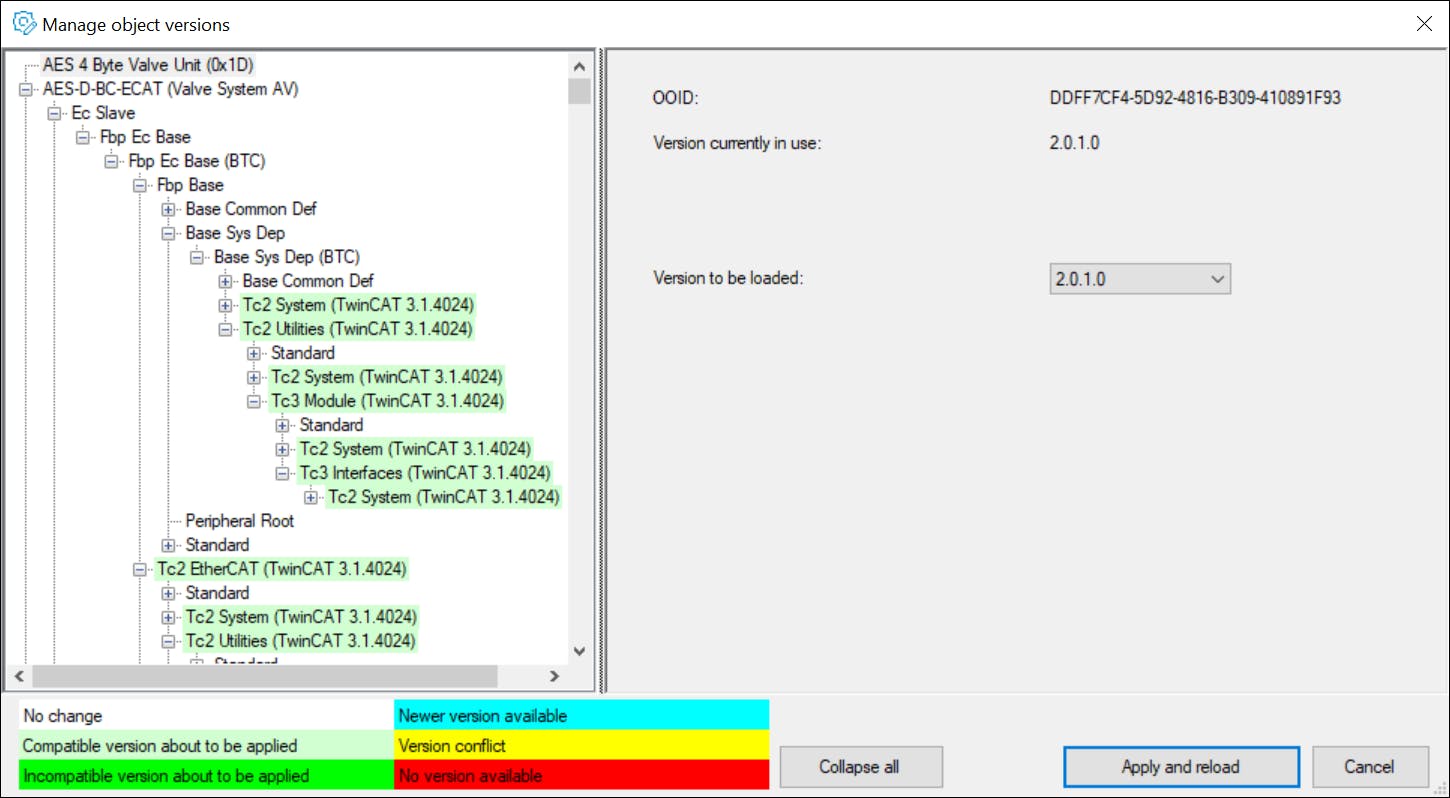Viewport: 1450px width, 798px height.
Task: Select the Fbp Ec Base (BTC) item
Action: (196, 161)
